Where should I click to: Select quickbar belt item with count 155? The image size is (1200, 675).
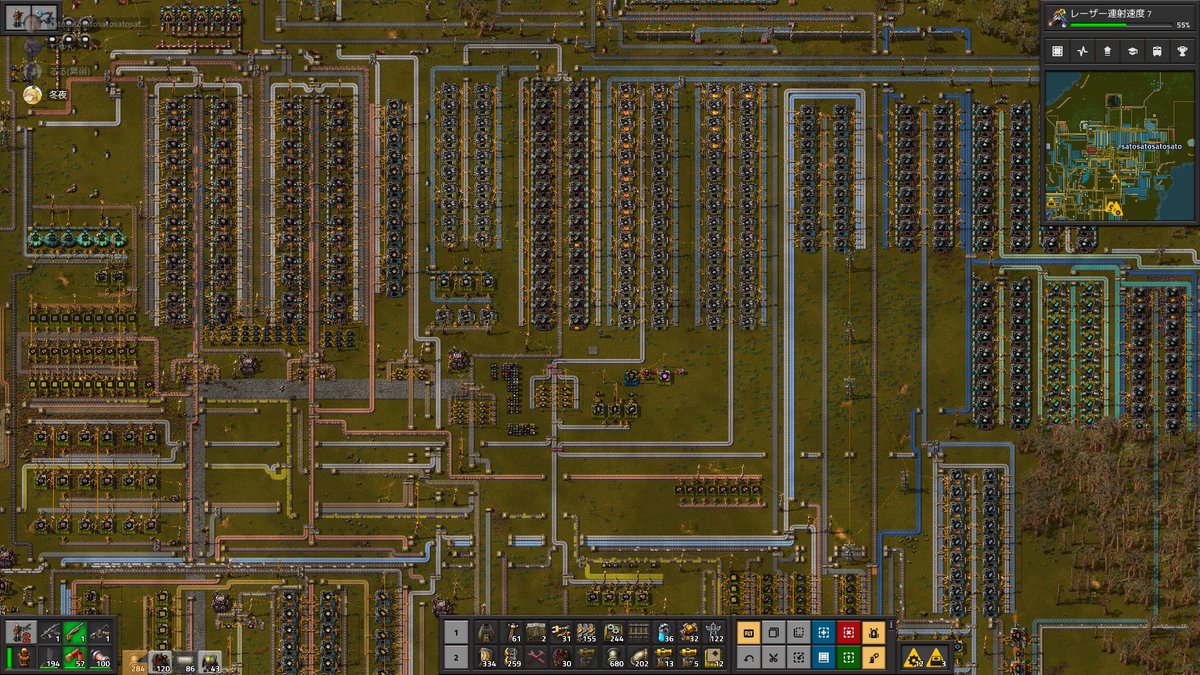tap(587, 632)
